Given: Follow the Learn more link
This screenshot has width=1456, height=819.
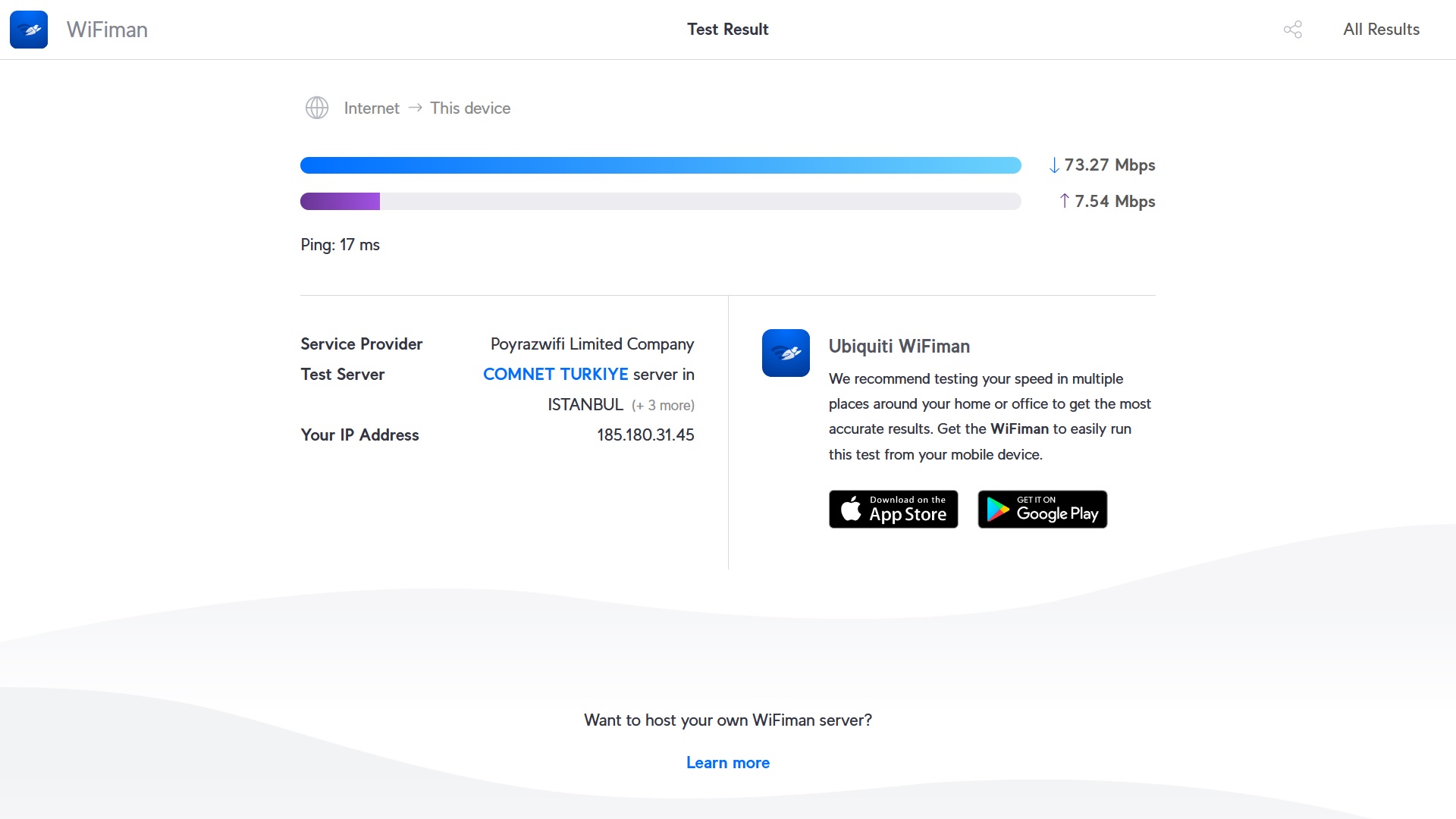Looking at the screenshot, I should tap(727, 762).
